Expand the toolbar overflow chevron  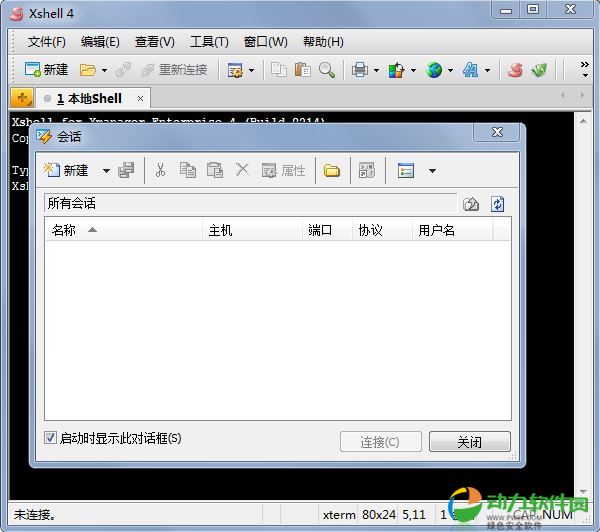(x=585, y=69)
